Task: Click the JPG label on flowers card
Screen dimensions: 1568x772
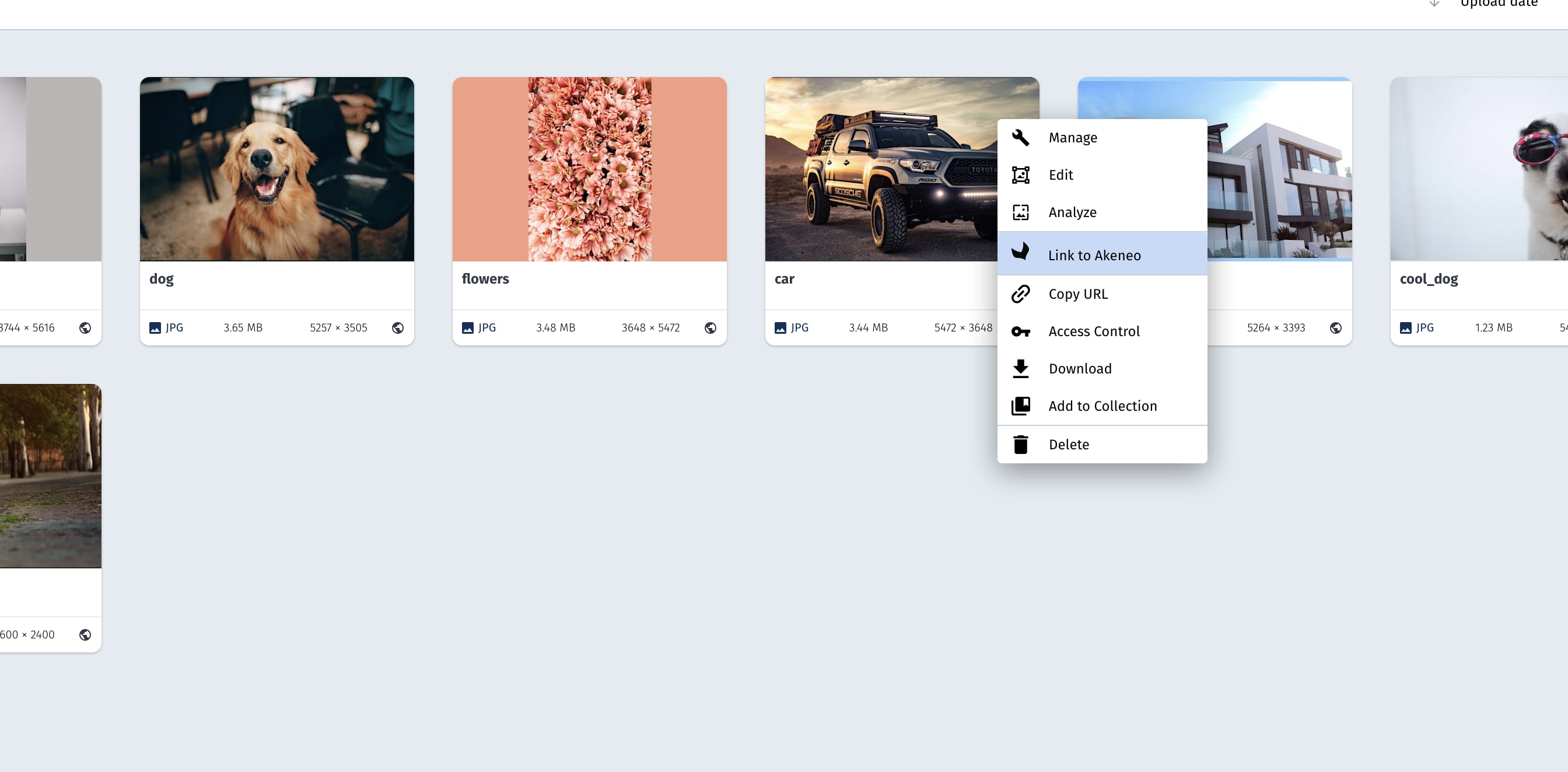Action: point(487,327)
